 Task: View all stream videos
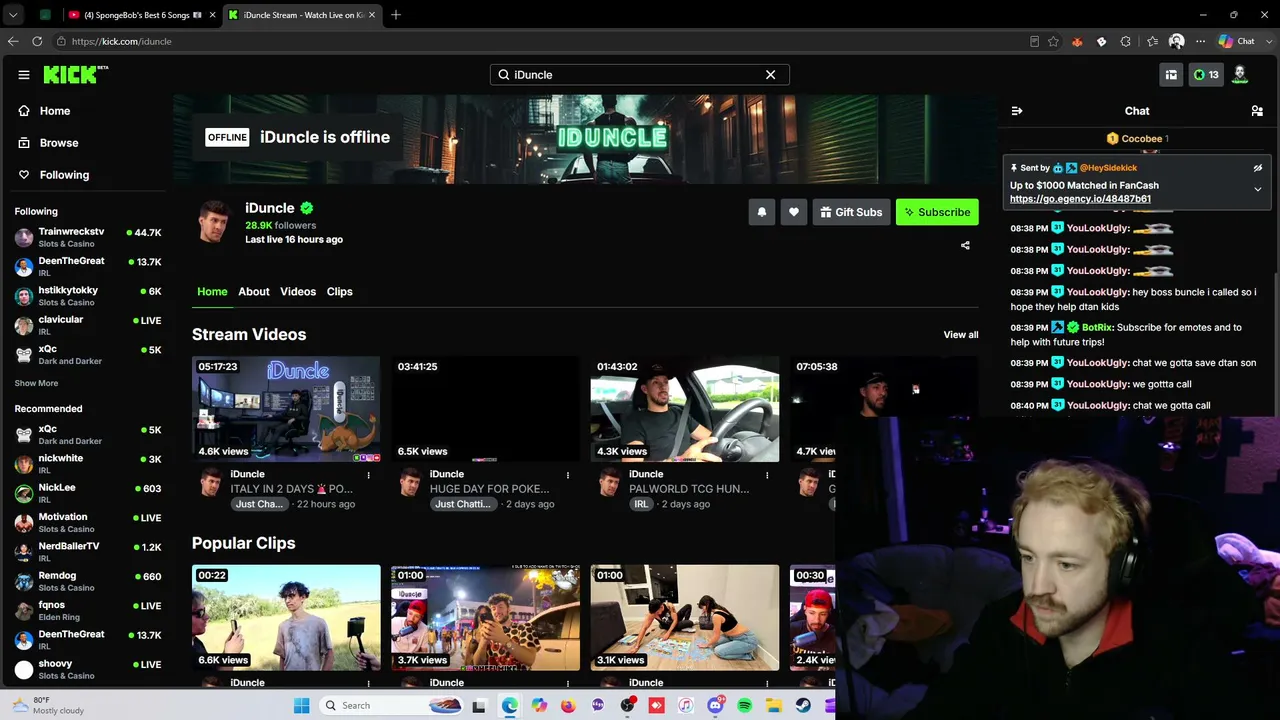[x=961, y=335]
